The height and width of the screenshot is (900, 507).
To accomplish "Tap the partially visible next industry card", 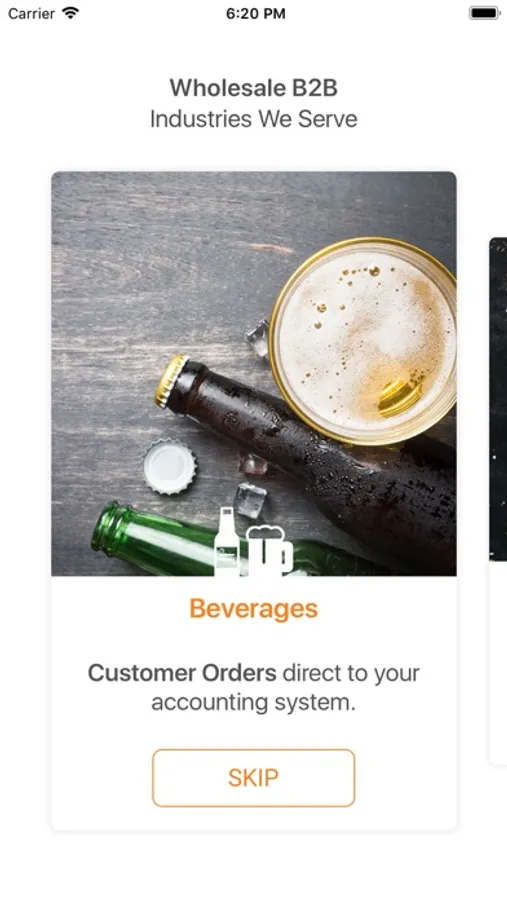I will [x=498, y=501].
